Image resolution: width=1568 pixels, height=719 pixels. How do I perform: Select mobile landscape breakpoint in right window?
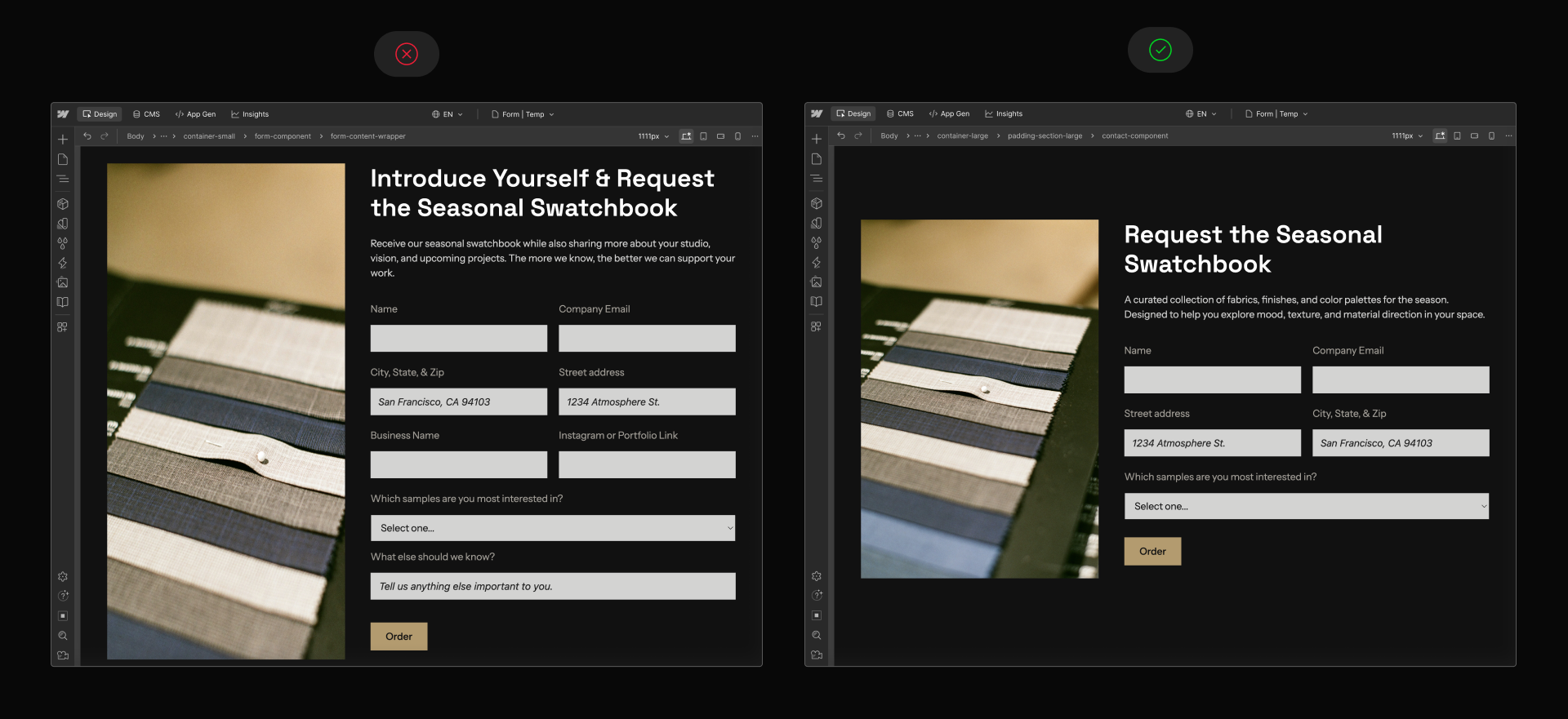tap(1474, 135)
